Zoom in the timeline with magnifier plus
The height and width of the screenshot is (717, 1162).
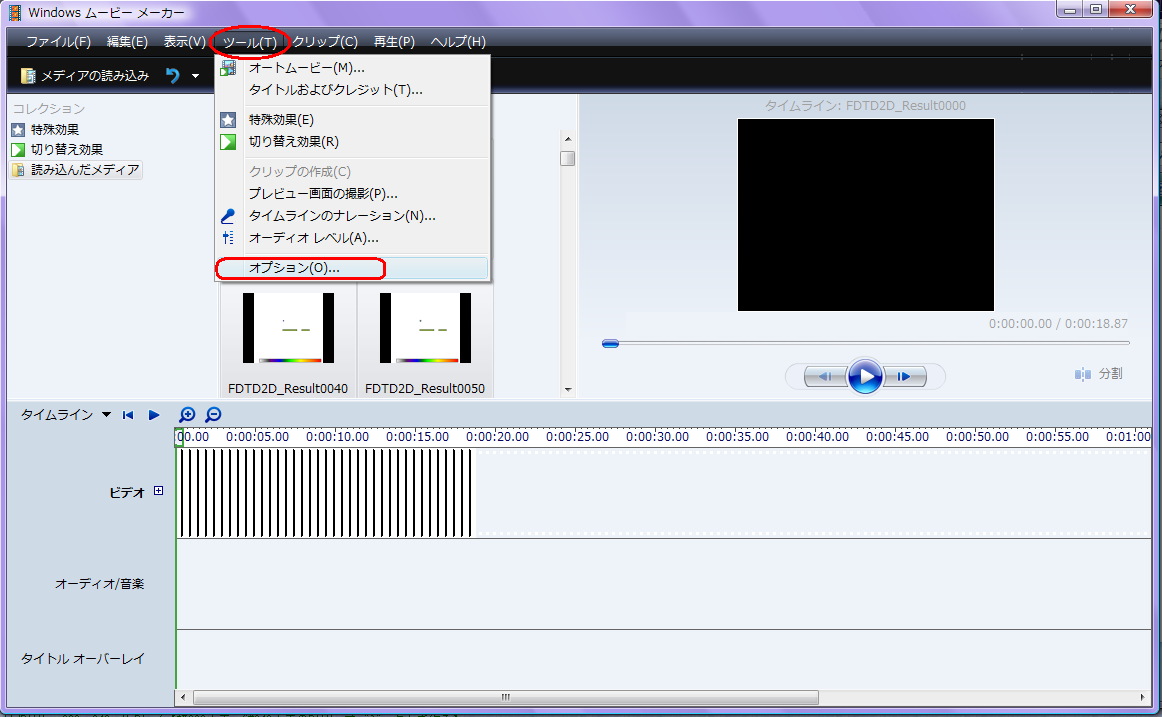pos(187,415)
